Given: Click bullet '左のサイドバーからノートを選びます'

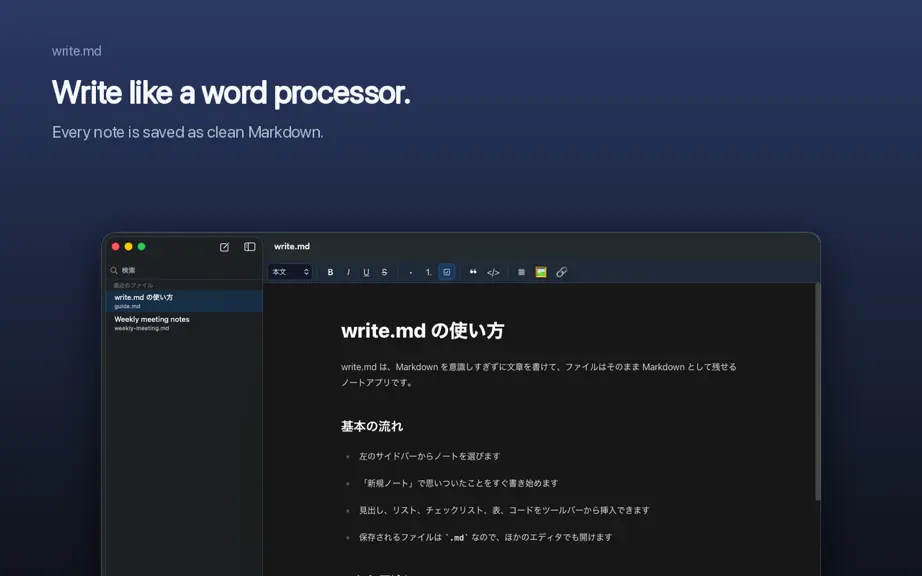Looking at the screenshot, I should (429, 456).
